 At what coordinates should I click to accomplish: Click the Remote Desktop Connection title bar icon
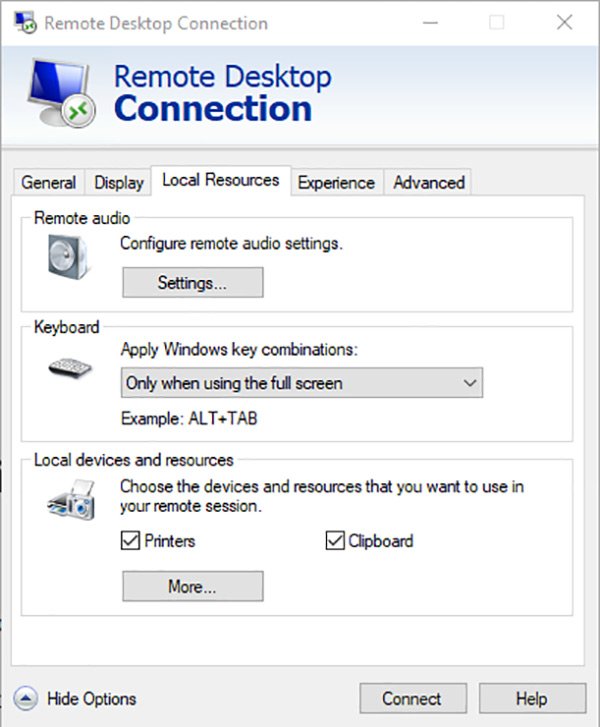(x=27, y=22)
